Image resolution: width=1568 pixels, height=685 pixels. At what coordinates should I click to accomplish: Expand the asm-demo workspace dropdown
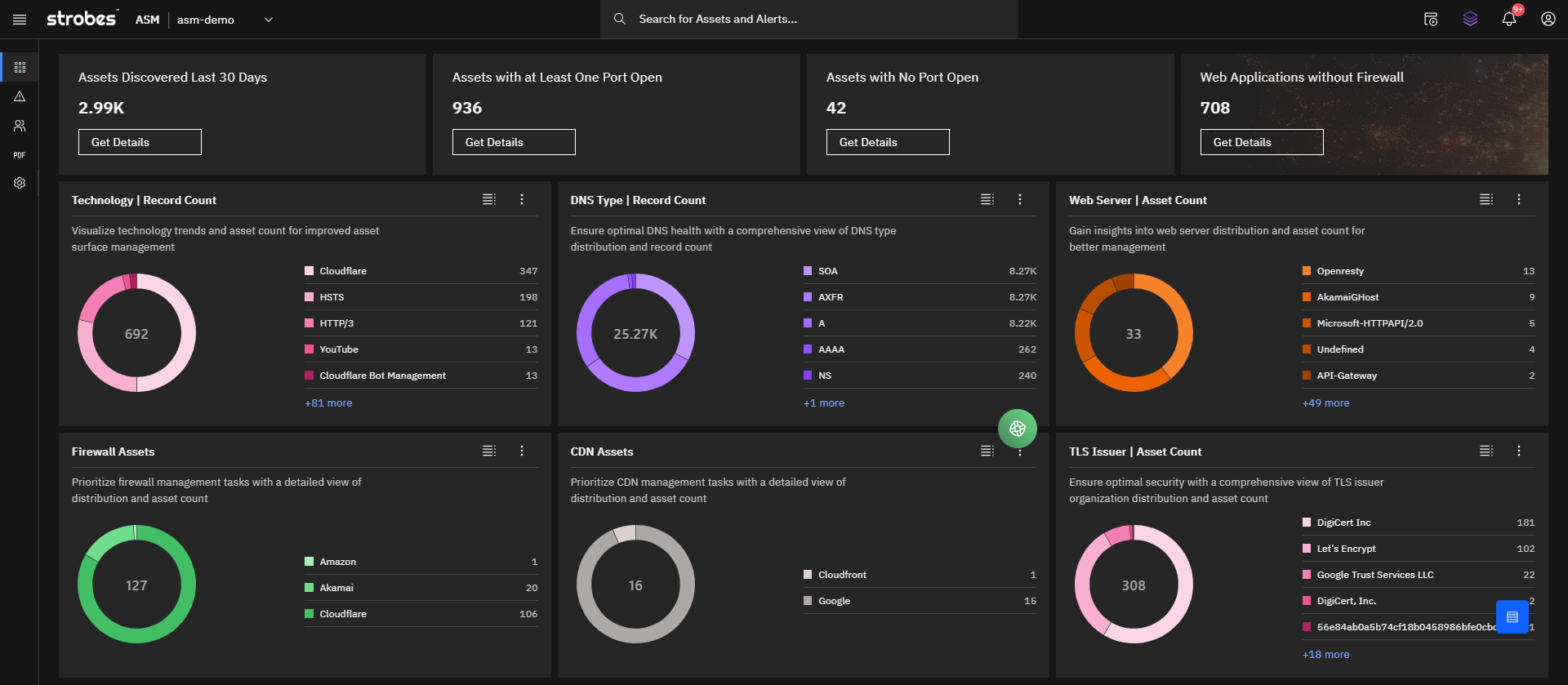pos(268,20)
